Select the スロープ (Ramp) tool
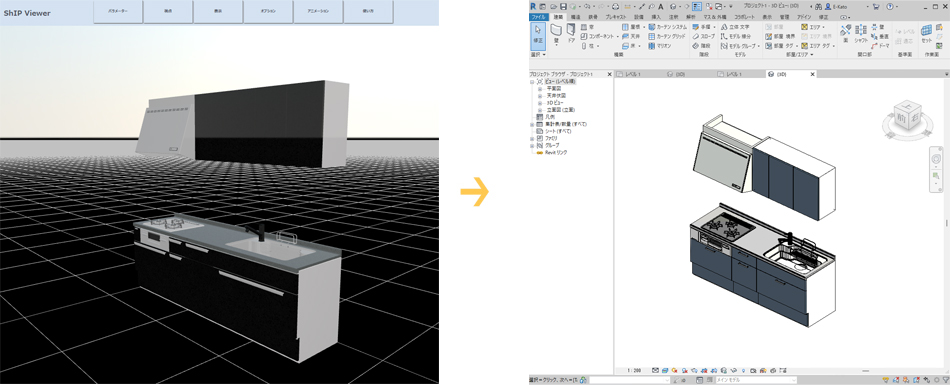The height and width of the screenshot is (385, 950). (x=704, y=36)
